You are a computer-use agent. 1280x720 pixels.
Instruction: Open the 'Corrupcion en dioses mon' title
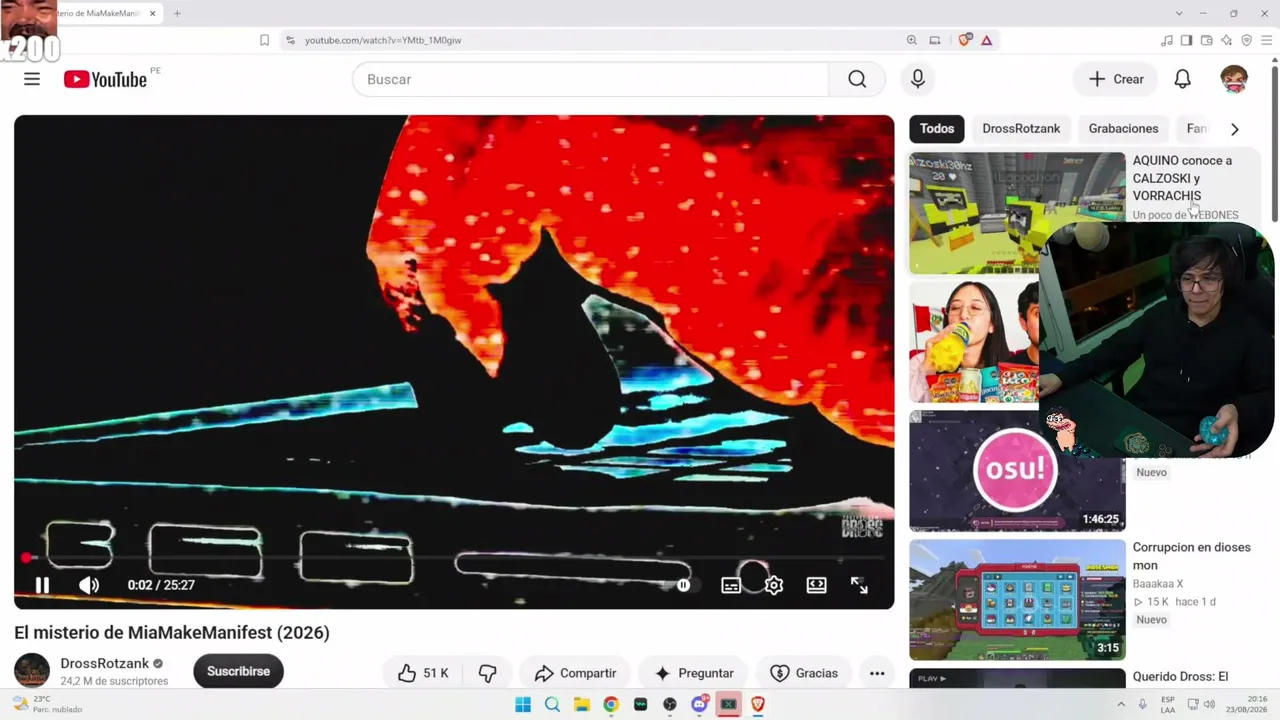tap(1191, 556)
